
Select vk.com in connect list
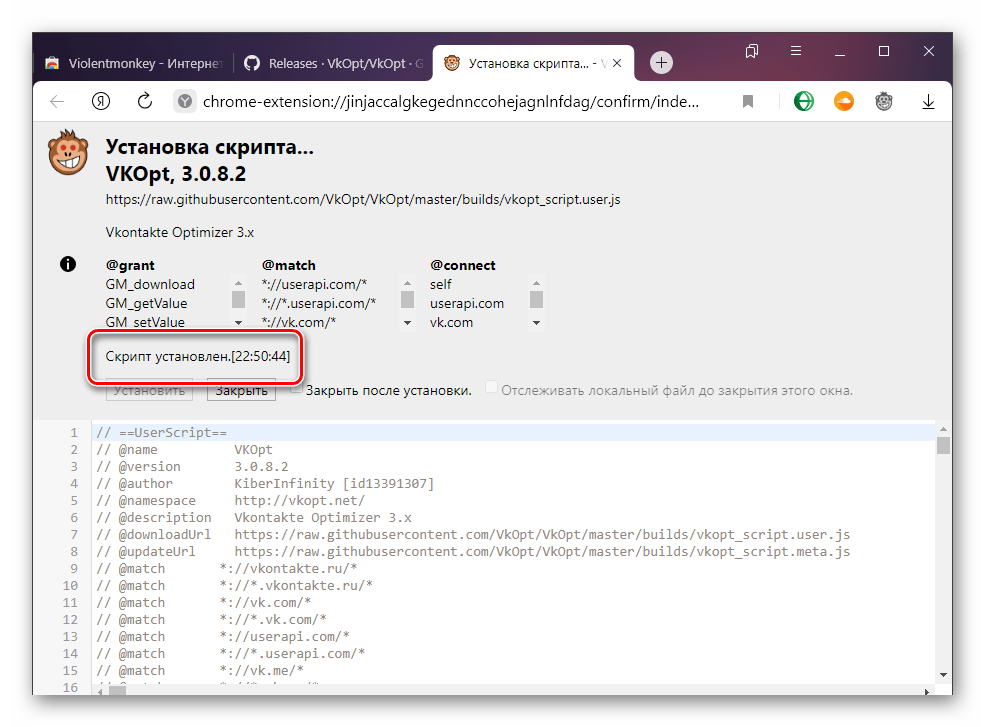[x=451, y=322]
